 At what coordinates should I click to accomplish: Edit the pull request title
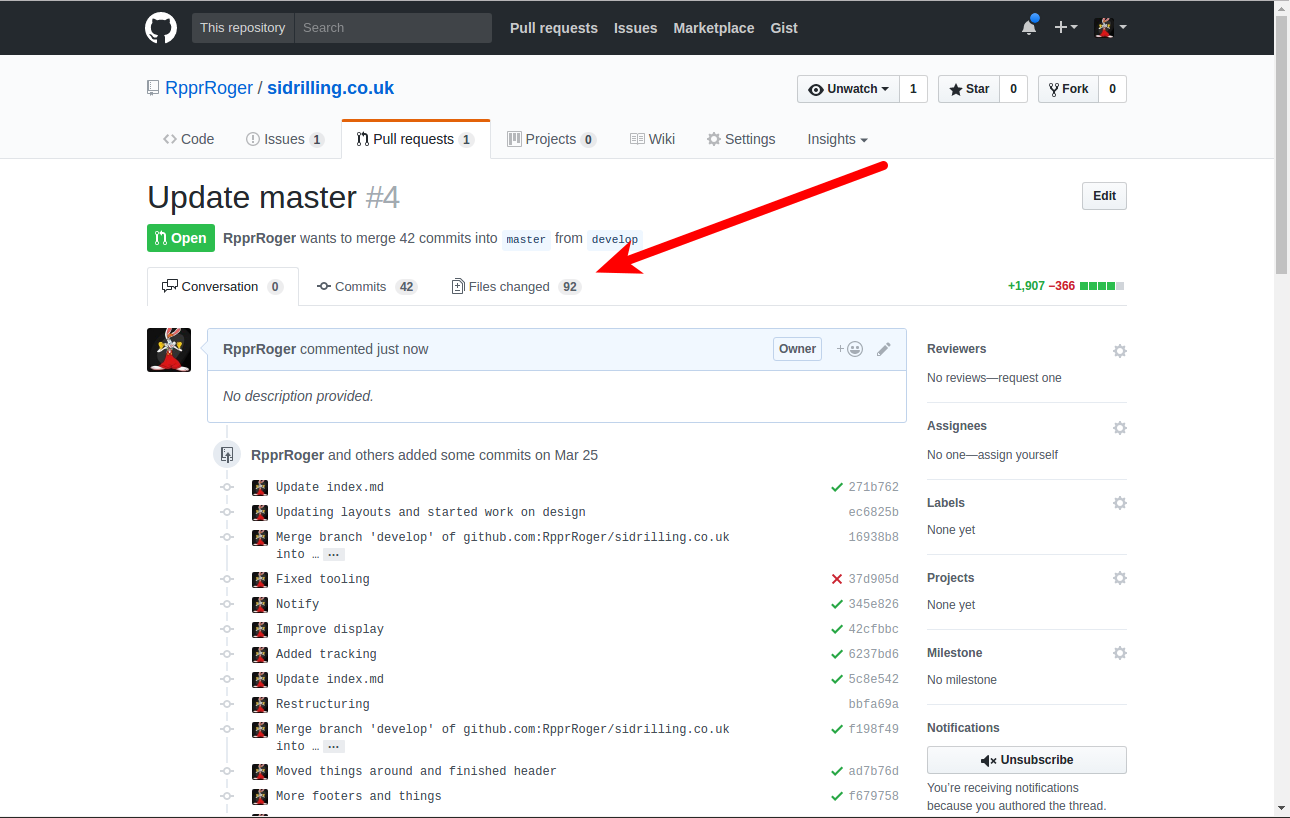coord(1104,196)
